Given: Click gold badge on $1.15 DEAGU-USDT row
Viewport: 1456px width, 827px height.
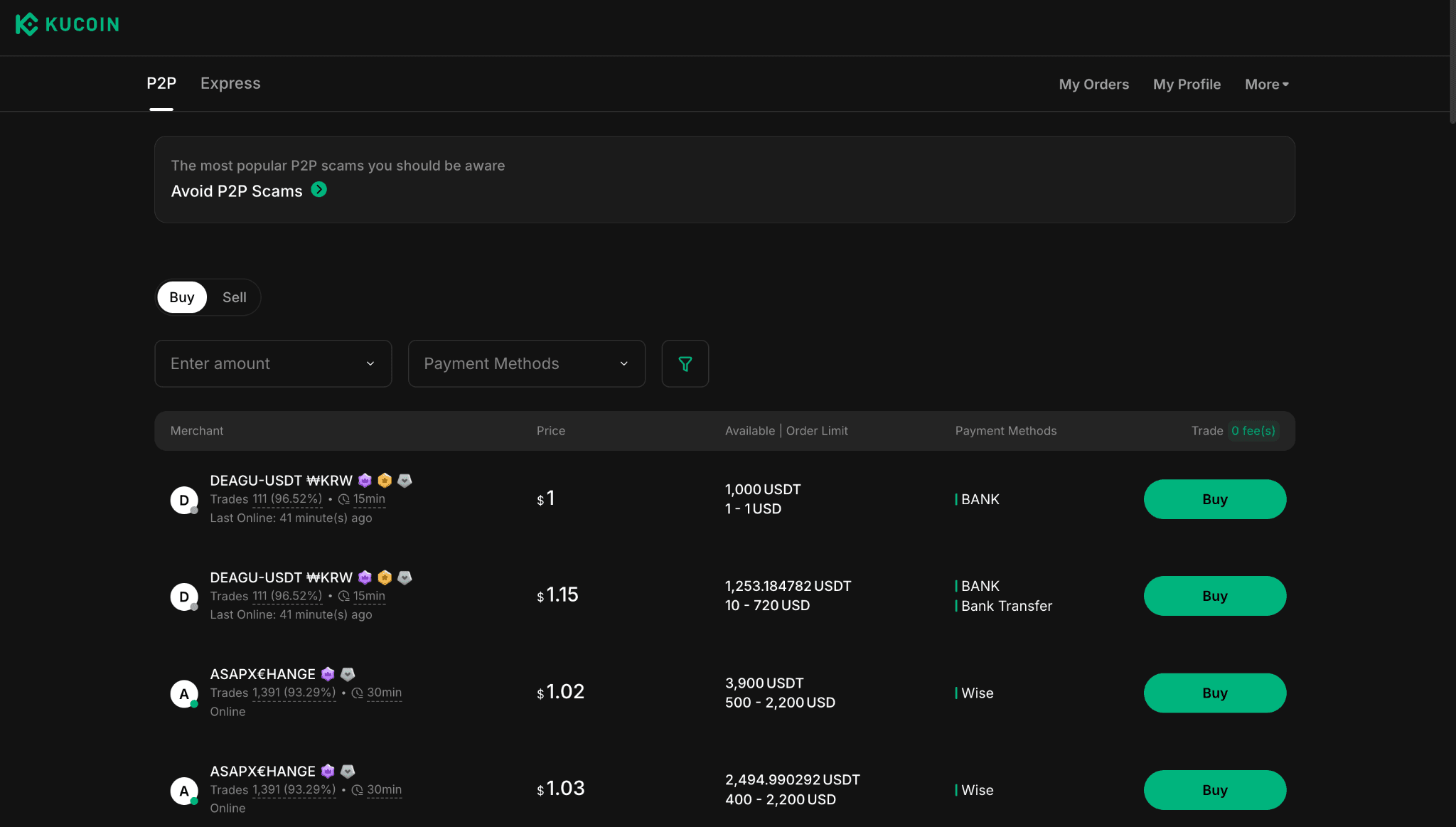Looking at the screenshot, I should (x=385, y=577).
